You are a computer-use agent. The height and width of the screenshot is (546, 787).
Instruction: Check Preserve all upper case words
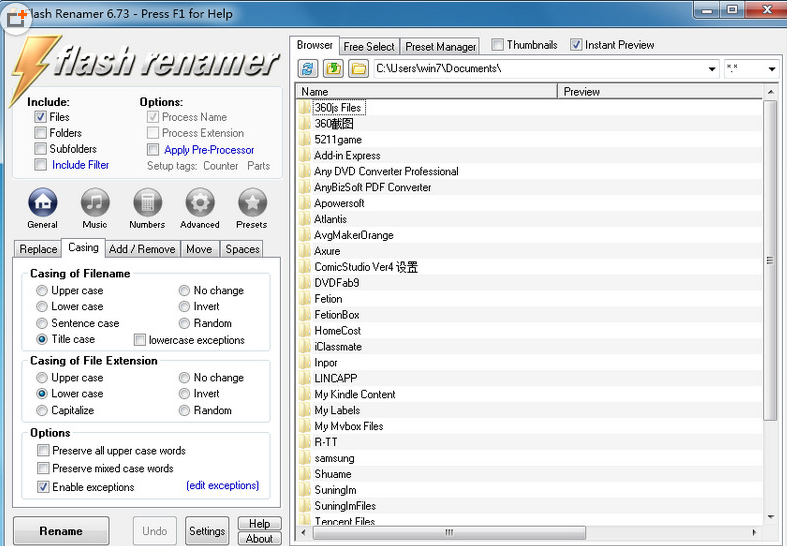(x=43, y=450)
